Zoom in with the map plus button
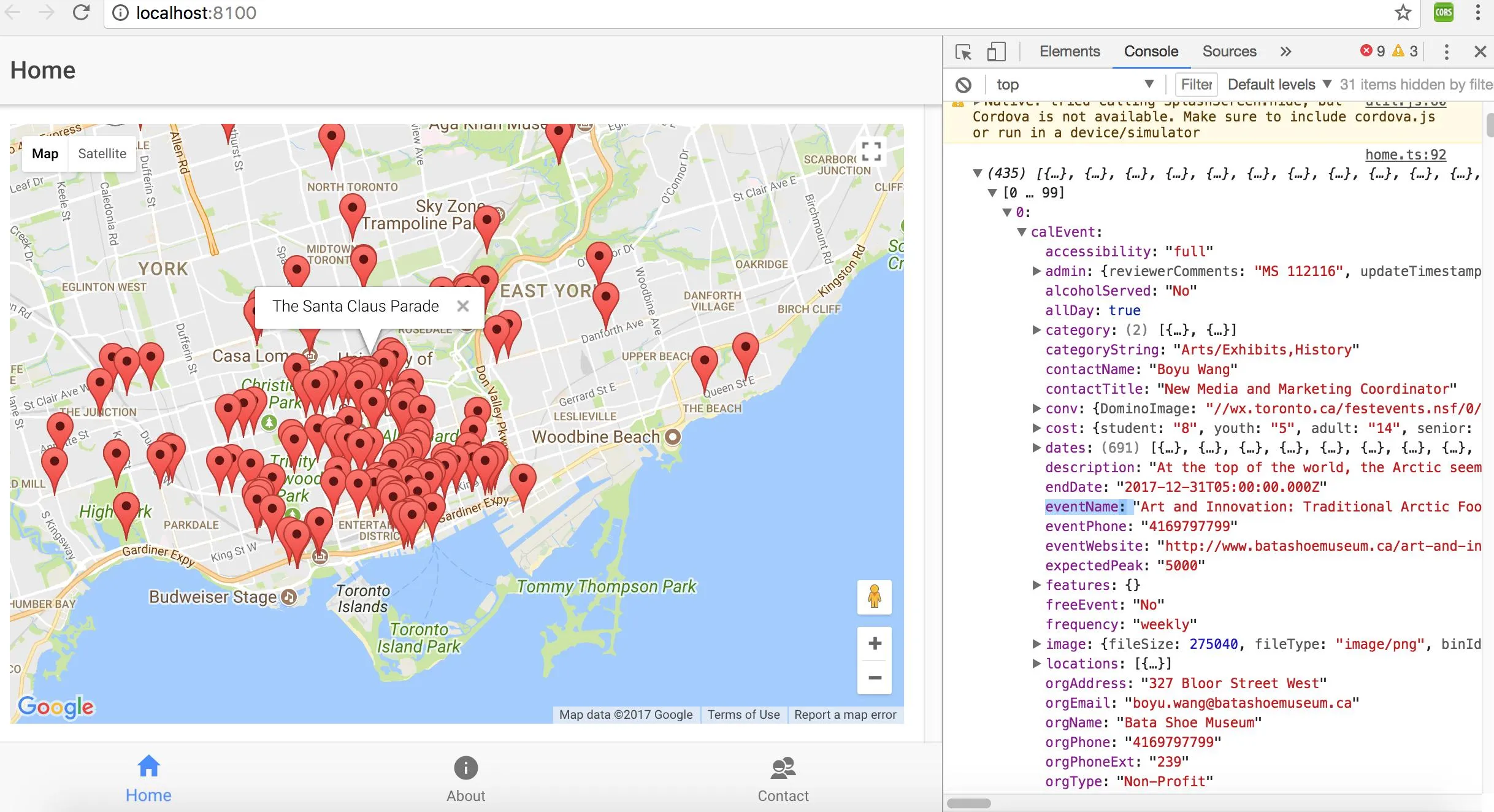 click(875, 643)
